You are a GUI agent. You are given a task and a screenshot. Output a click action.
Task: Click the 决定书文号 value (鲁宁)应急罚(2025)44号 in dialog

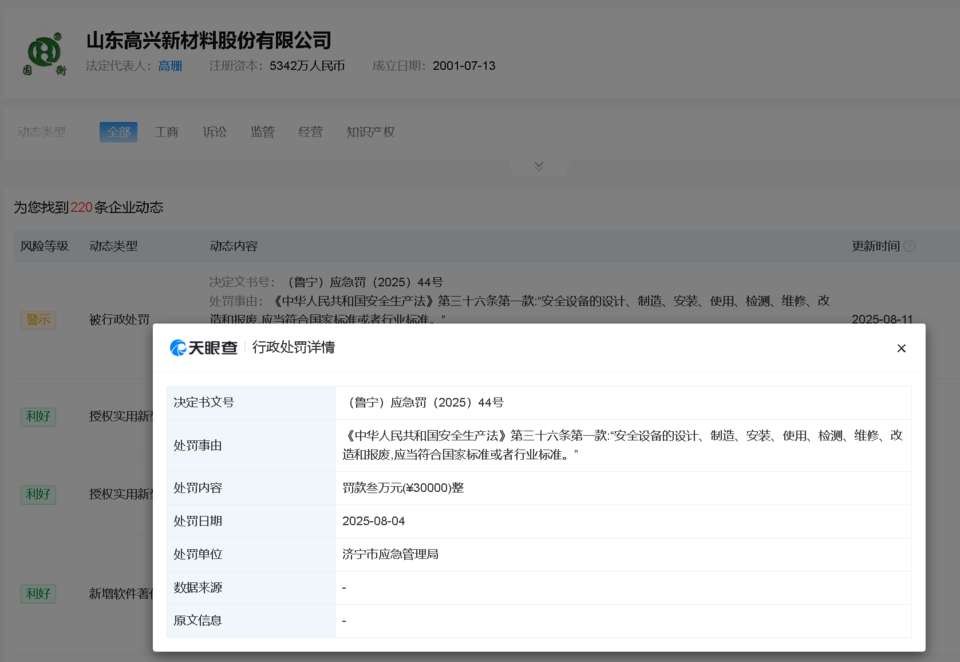click(x=423, y=402)
